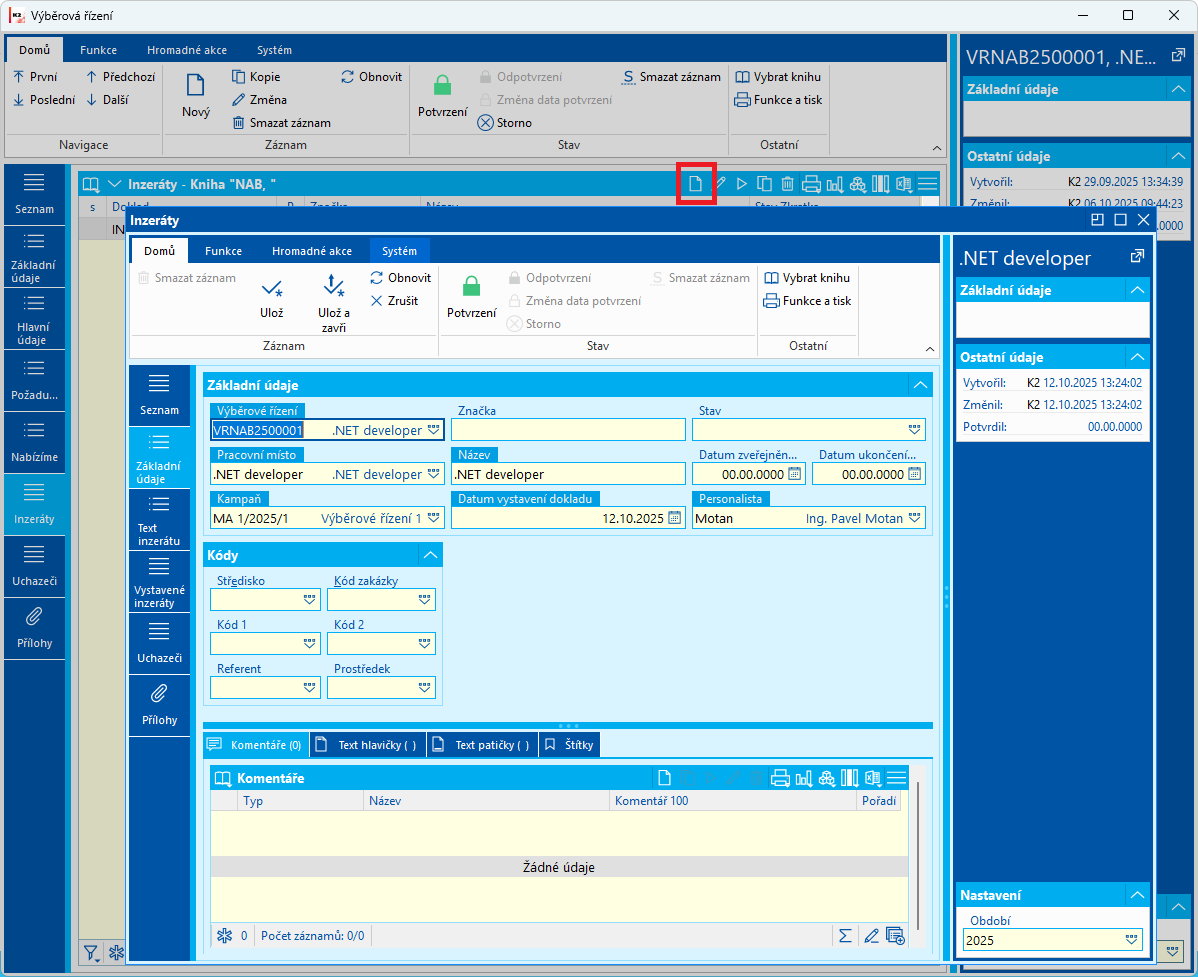This screenshot has width=1198, height=977.
Task: Collapse Kódy section
Action: pyautogui.click(x=430, y=555)
